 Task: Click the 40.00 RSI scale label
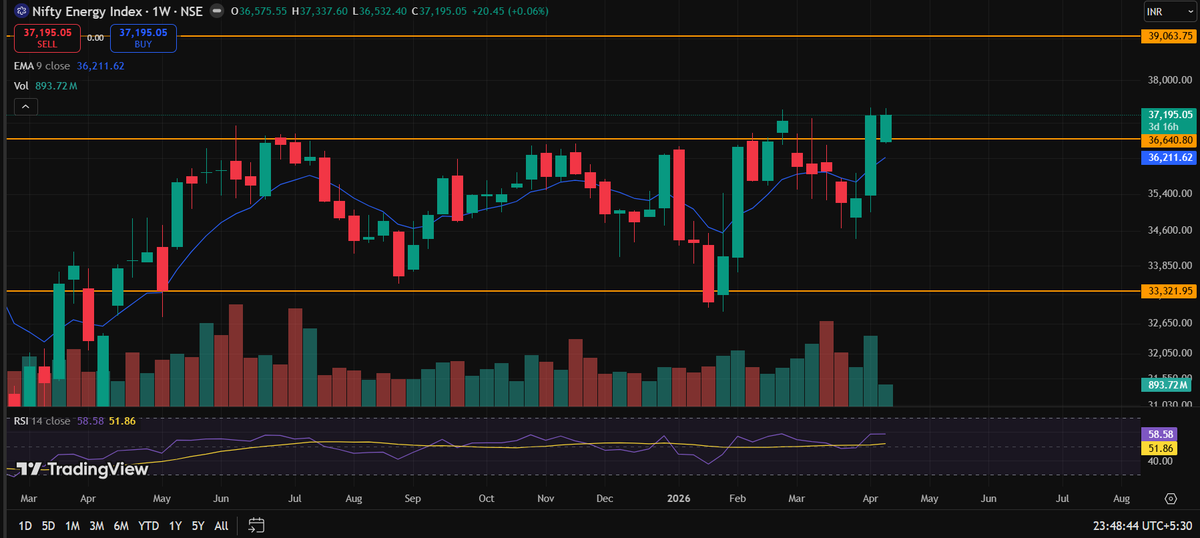[1158, 461]
